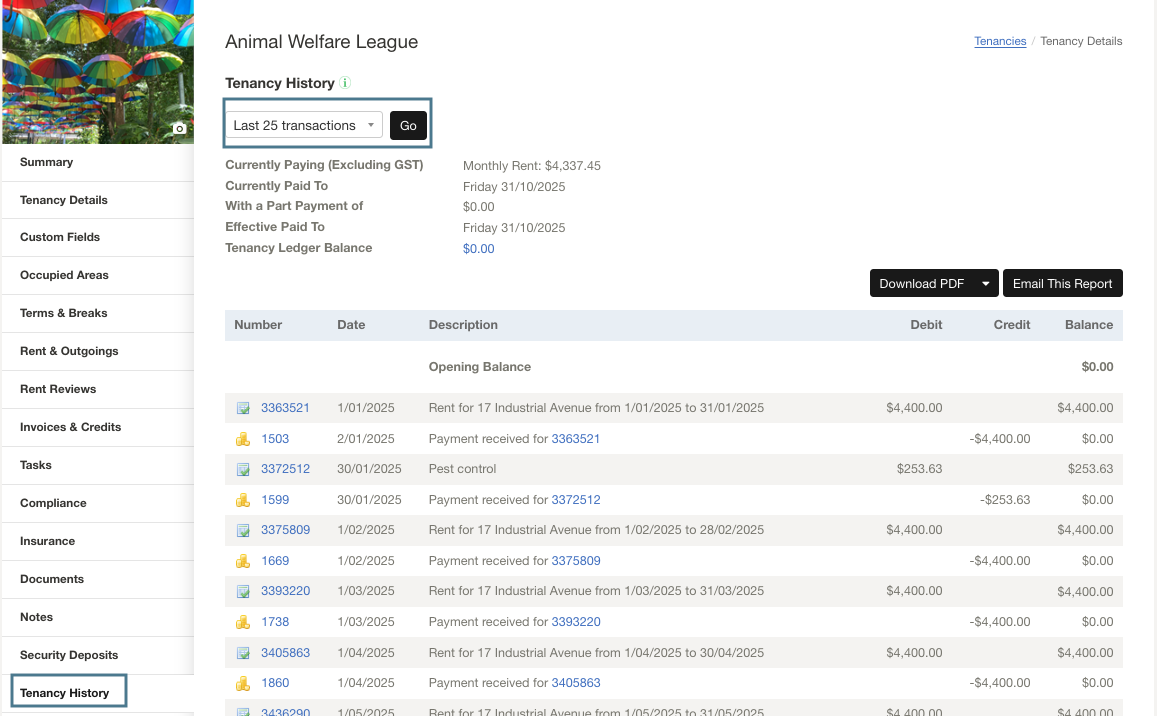This screenshot has height=716, width=1157.
Task: Click the coin icon beside payment 1669
Action: (242, 560)
